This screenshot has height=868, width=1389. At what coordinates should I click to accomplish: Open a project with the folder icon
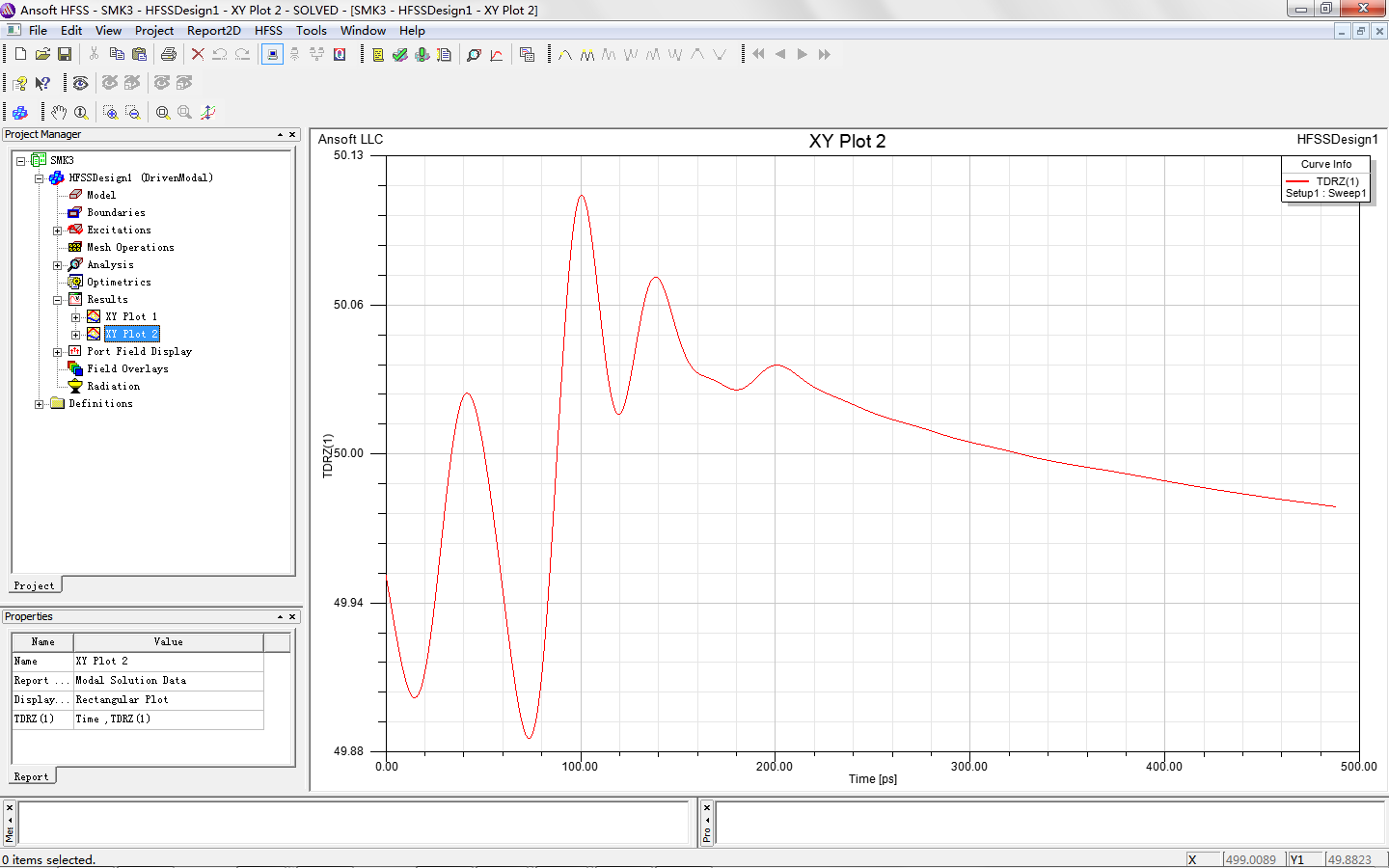click(x=42, y=55)
